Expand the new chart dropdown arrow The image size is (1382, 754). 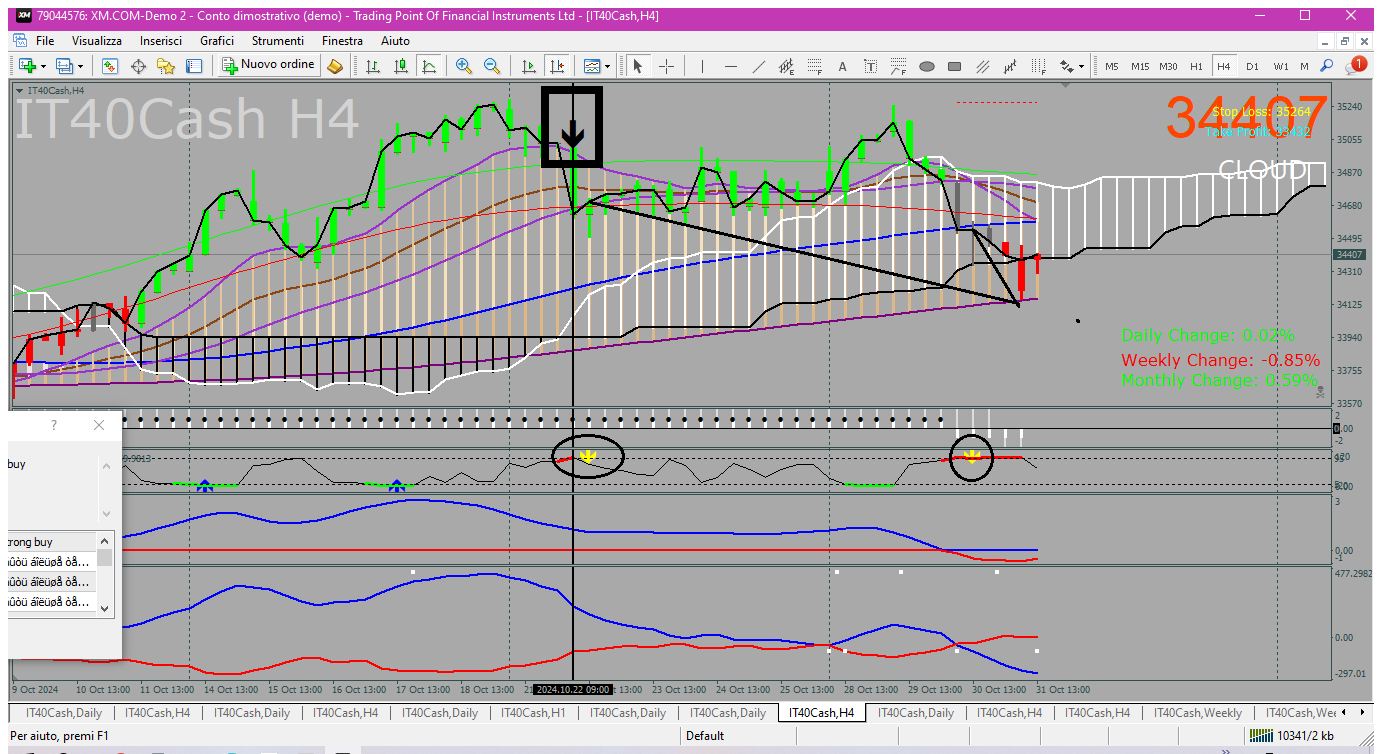click(43, 66)
